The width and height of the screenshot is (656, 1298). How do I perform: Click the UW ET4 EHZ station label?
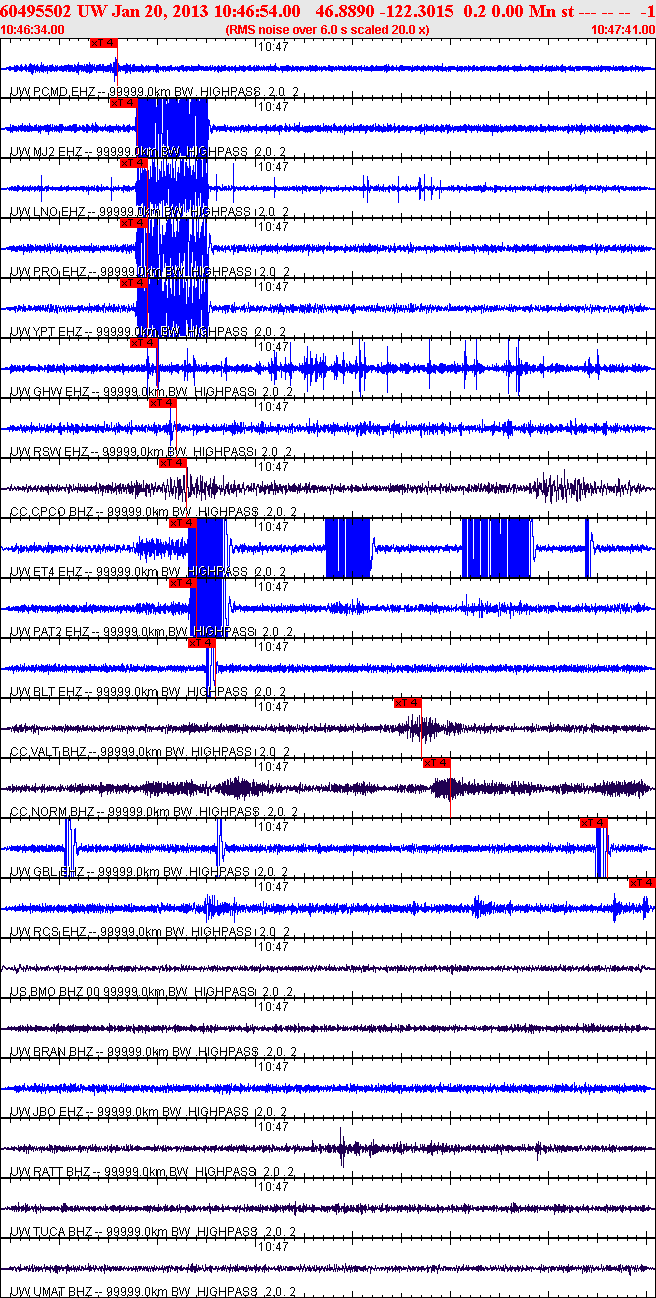[45, 571]
